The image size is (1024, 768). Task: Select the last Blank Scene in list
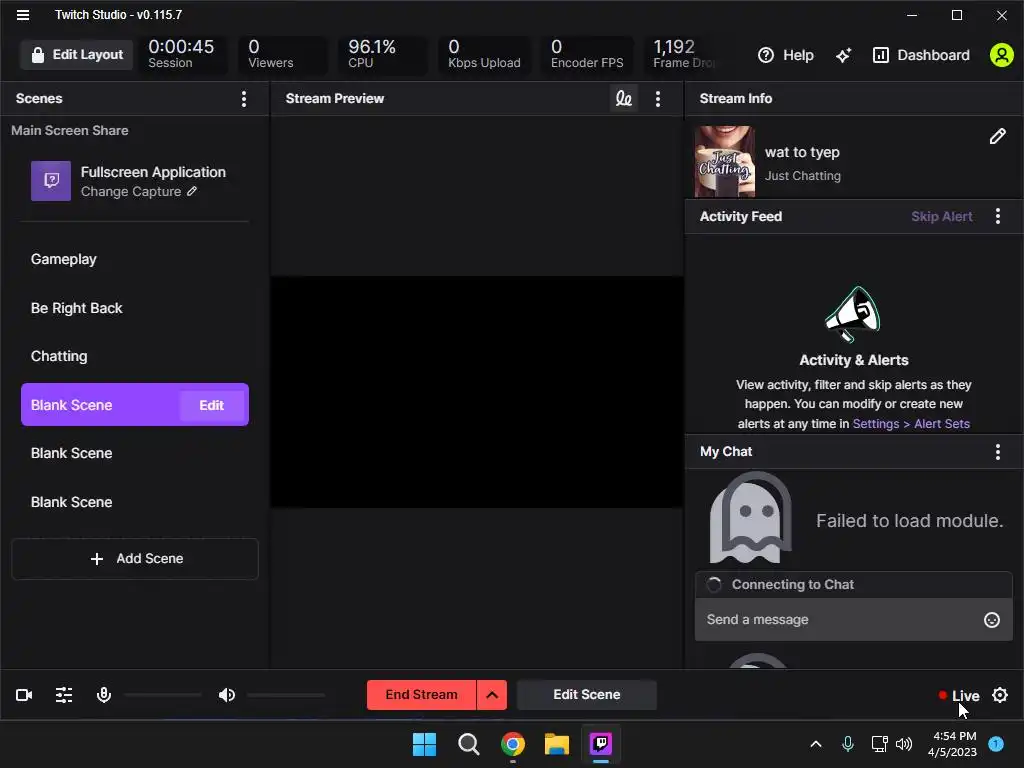pyautogui.click(x=135, y=502)
